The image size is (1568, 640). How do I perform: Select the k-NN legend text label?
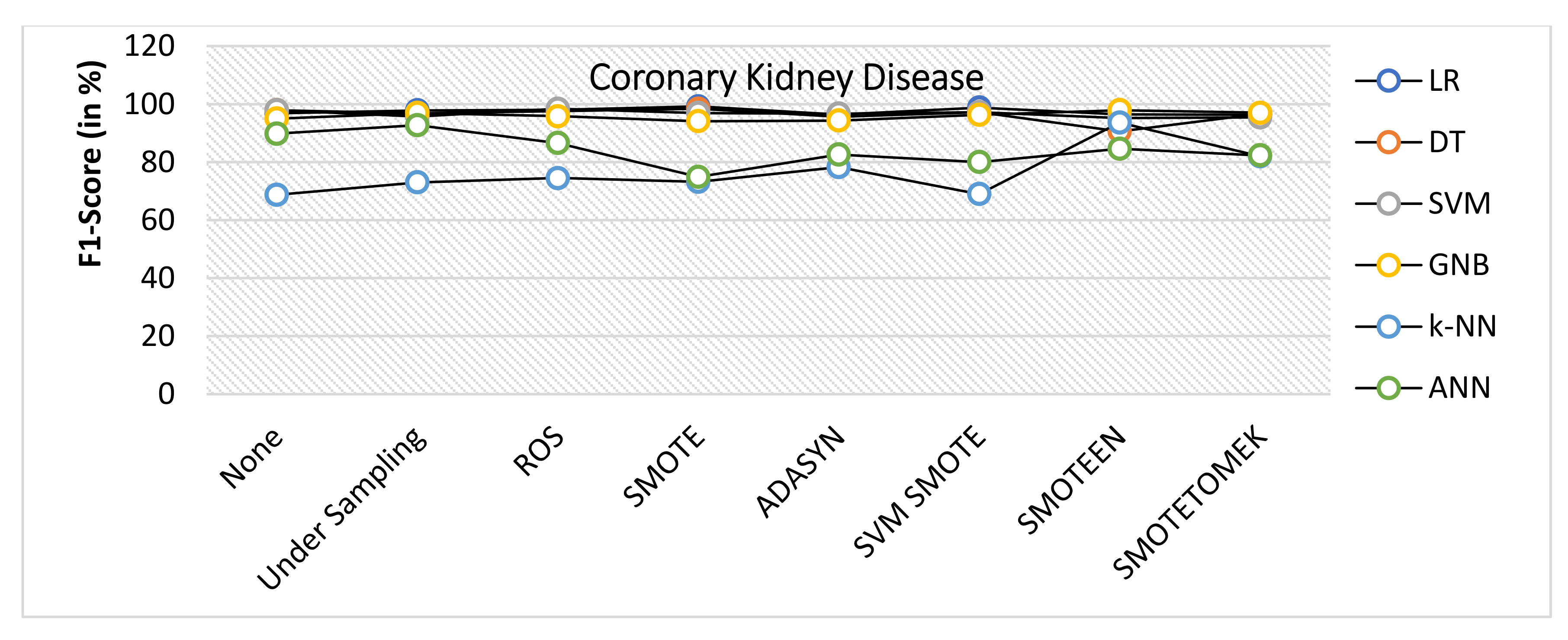coord(1462,326)
